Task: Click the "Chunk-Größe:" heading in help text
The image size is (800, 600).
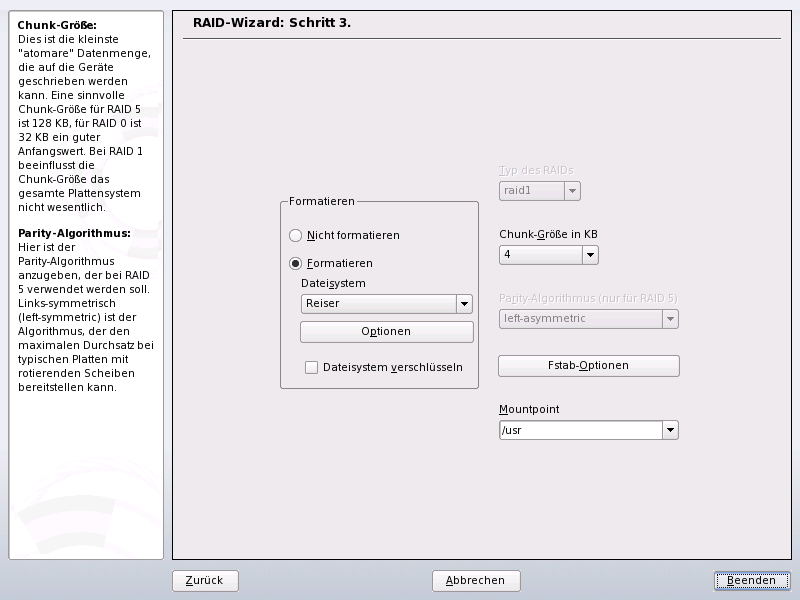Action: click(57, 25)
